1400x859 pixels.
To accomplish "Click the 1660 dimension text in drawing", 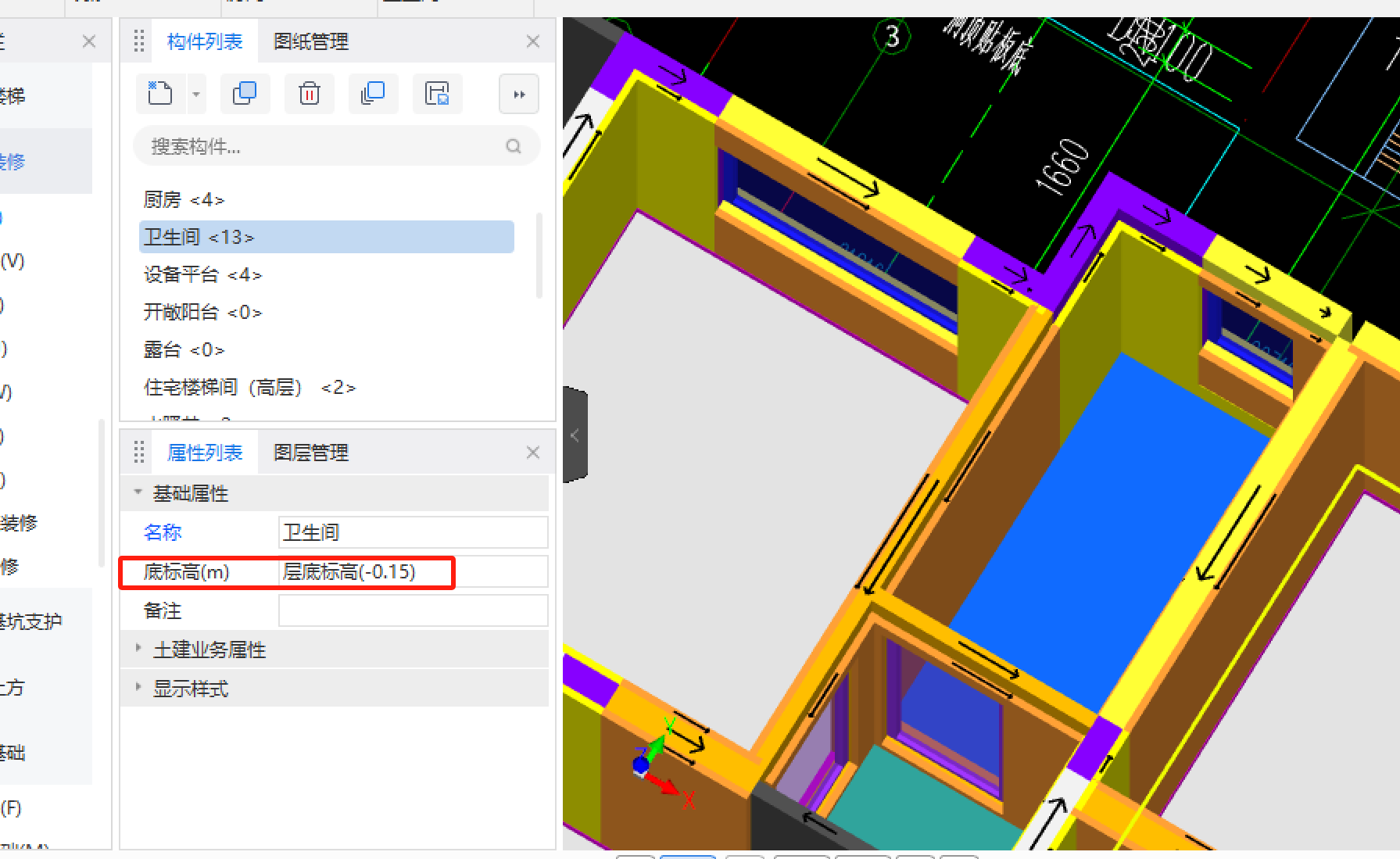I will (x=1063, y=166).
